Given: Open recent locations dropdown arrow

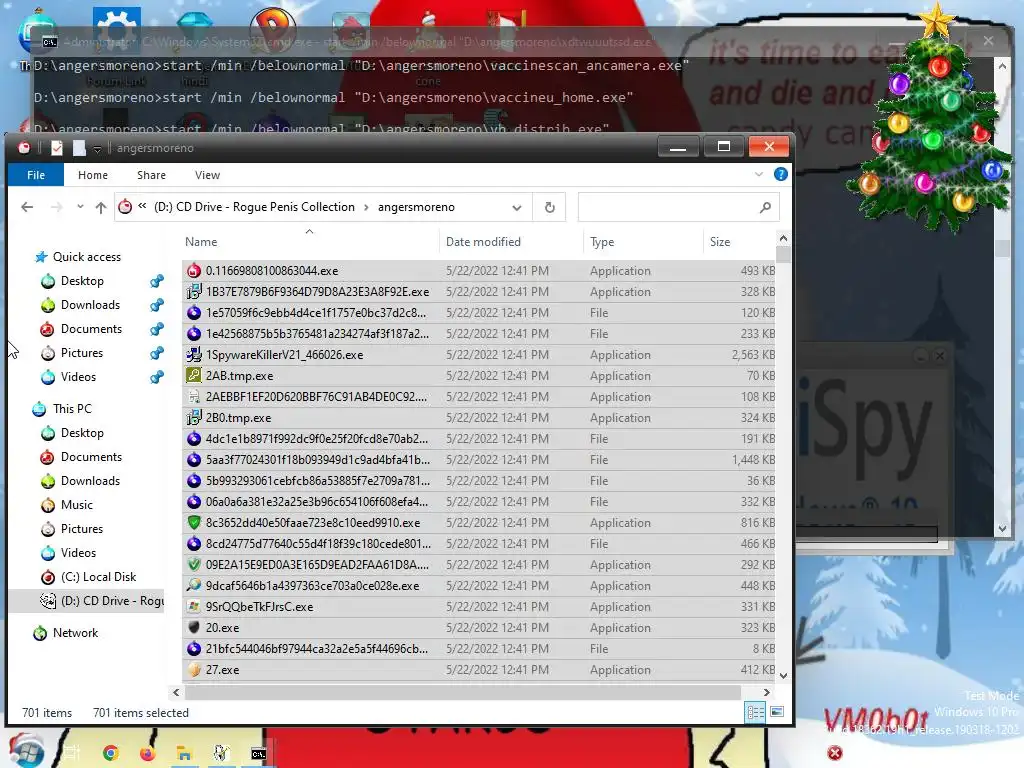Looking at the screenshot, I should coord(80,207).
